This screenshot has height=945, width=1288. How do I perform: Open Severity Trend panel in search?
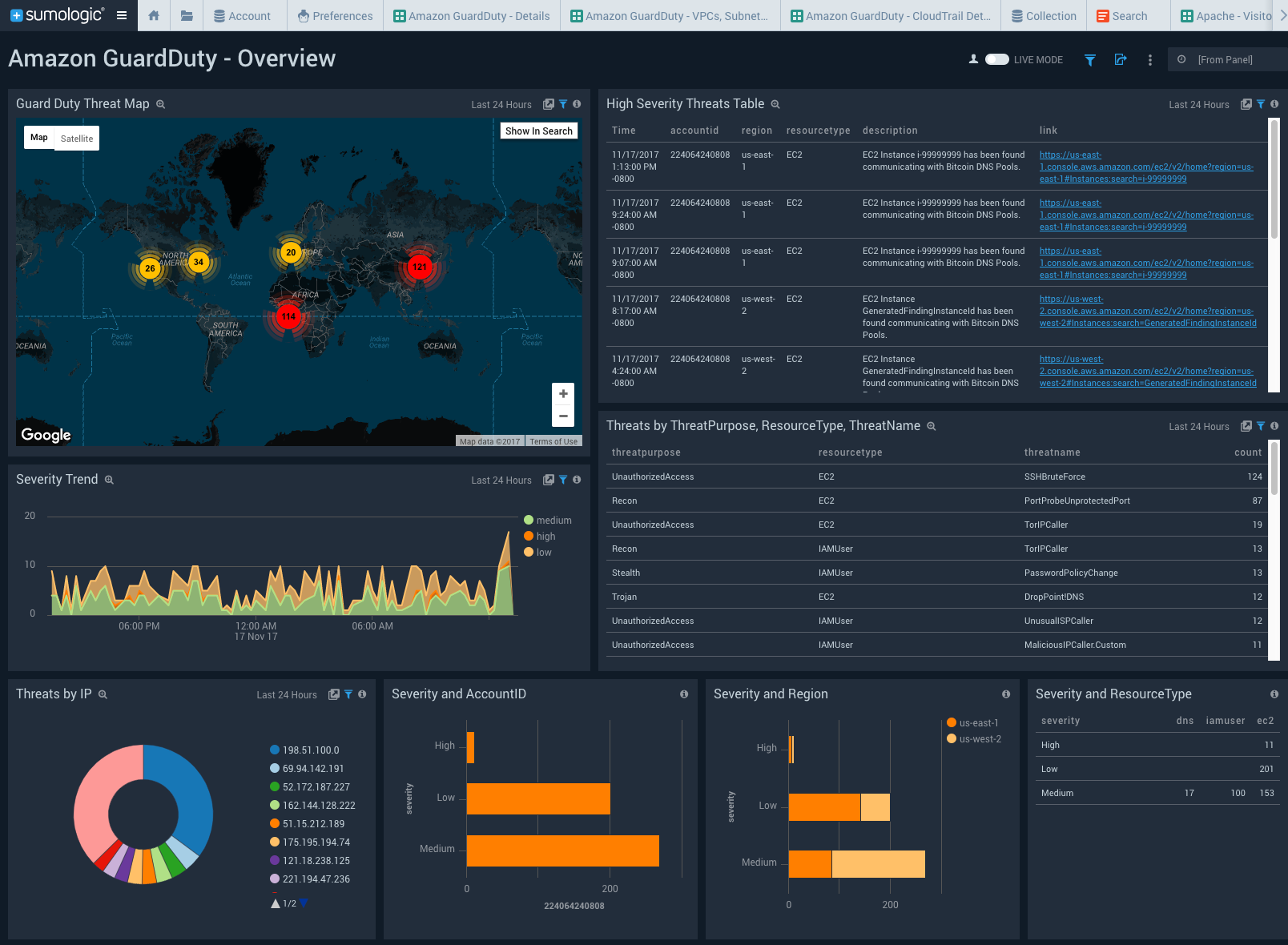549,480
